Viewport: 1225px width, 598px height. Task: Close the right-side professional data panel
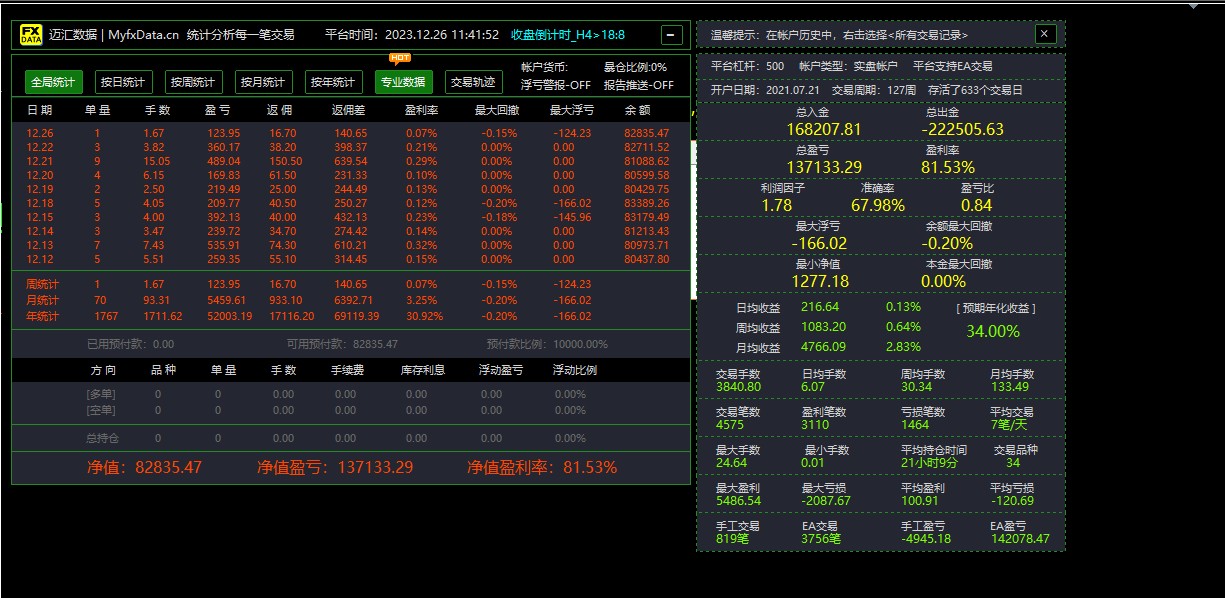point(1045,34)
